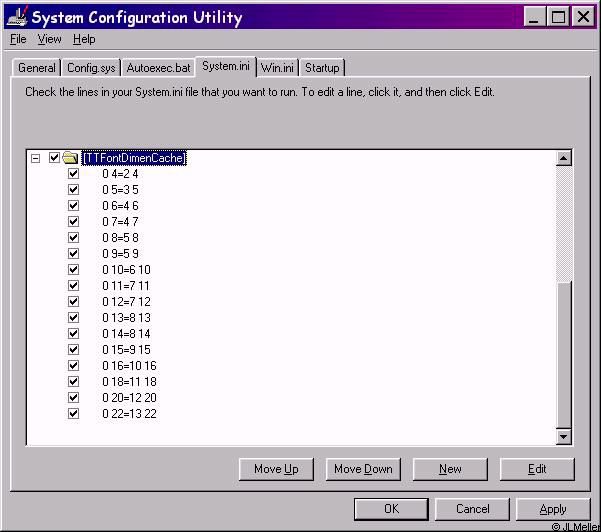Select the '0 14=8 14' line text
This screenshot has width=601, height=532.
(126, 334)
